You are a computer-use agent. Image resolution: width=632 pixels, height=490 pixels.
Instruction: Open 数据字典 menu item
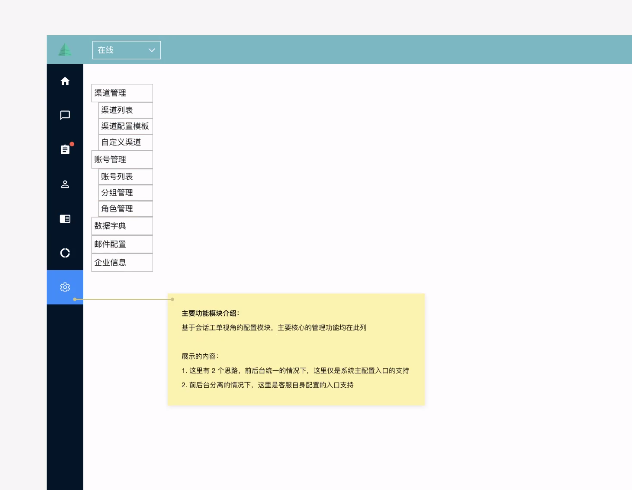click(121, 226)
